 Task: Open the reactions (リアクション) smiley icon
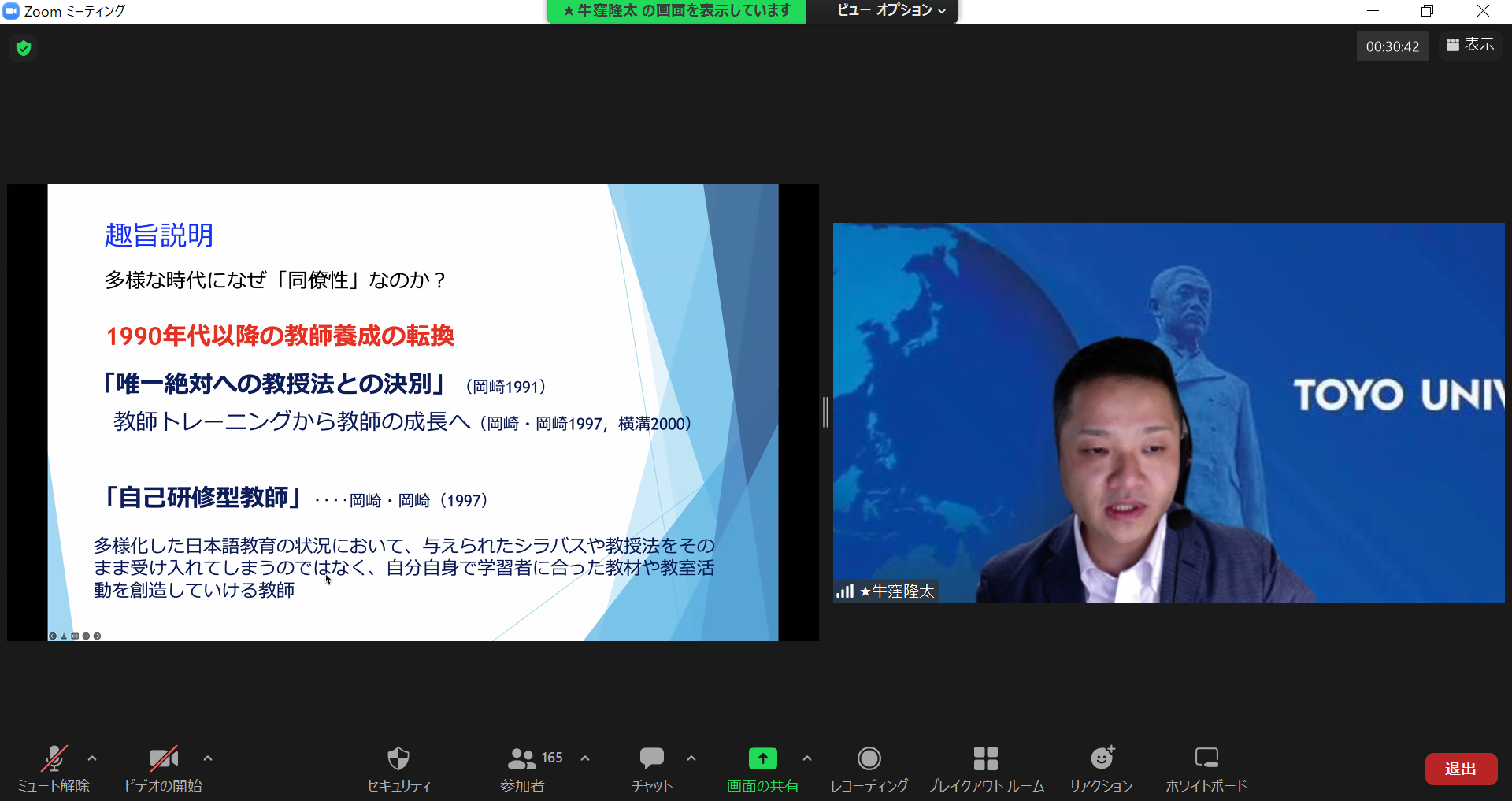click(x=1101, y=759)
